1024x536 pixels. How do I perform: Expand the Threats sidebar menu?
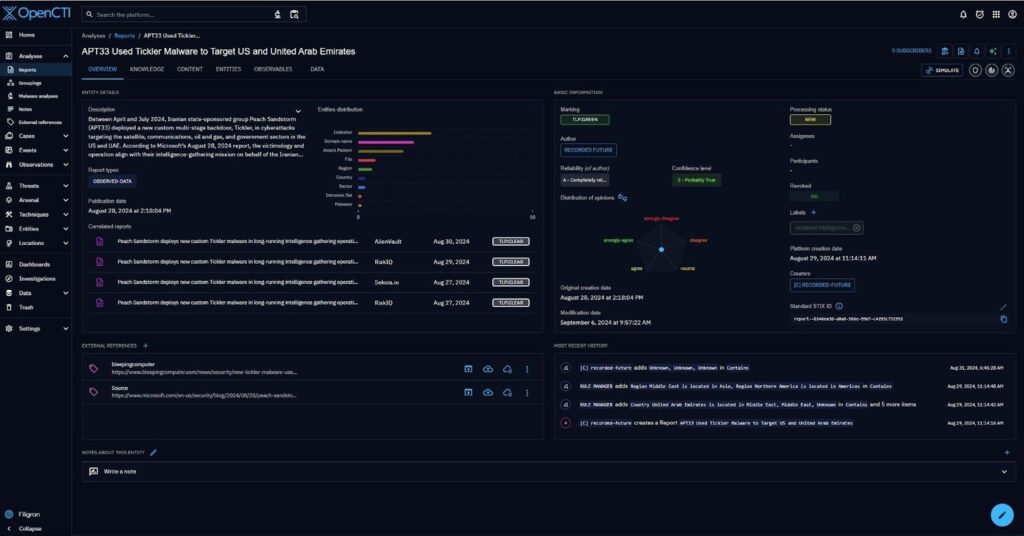click(x=65, y=185)
